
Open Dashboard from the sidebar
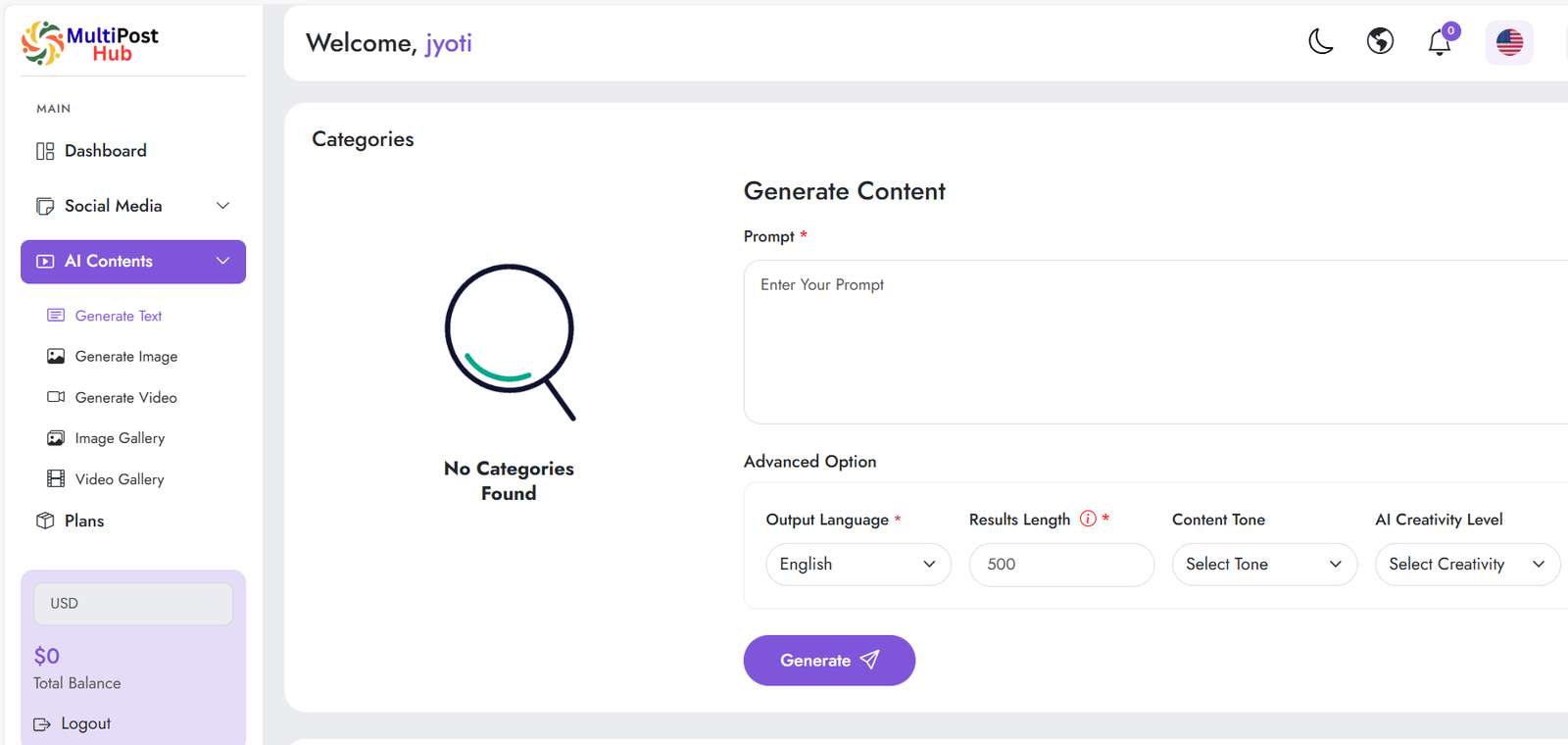(x=105, y=151)
